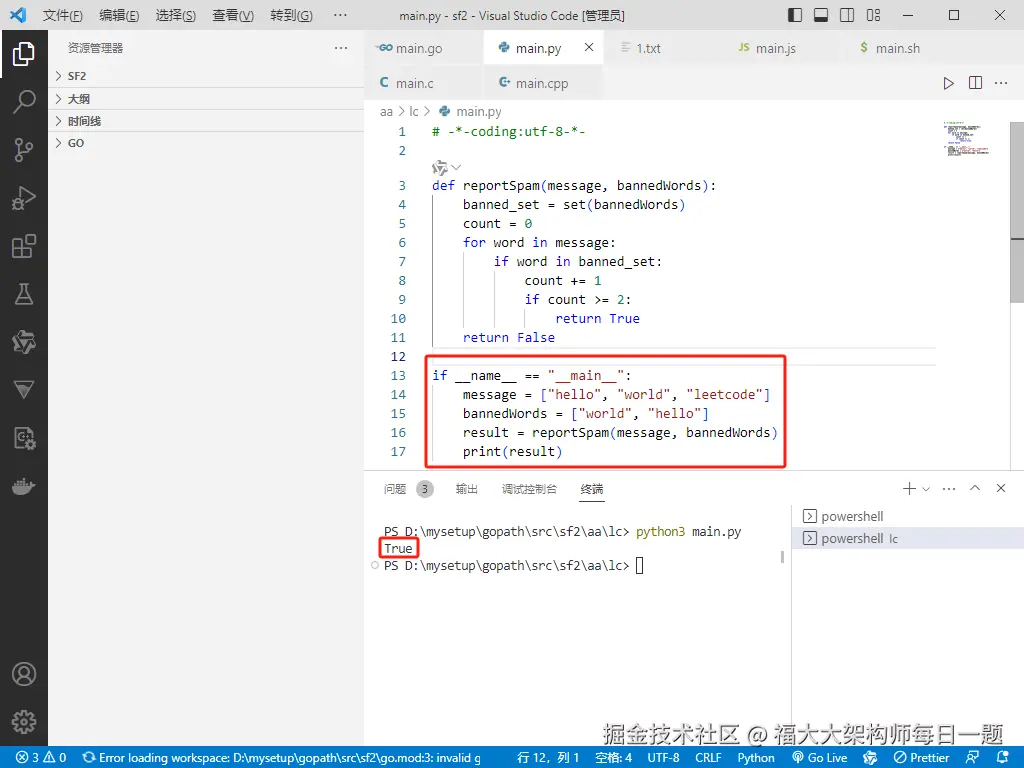Open the 选择(S) menu
This screenshot has width=1024, height=768.
(x=176, y=15)
